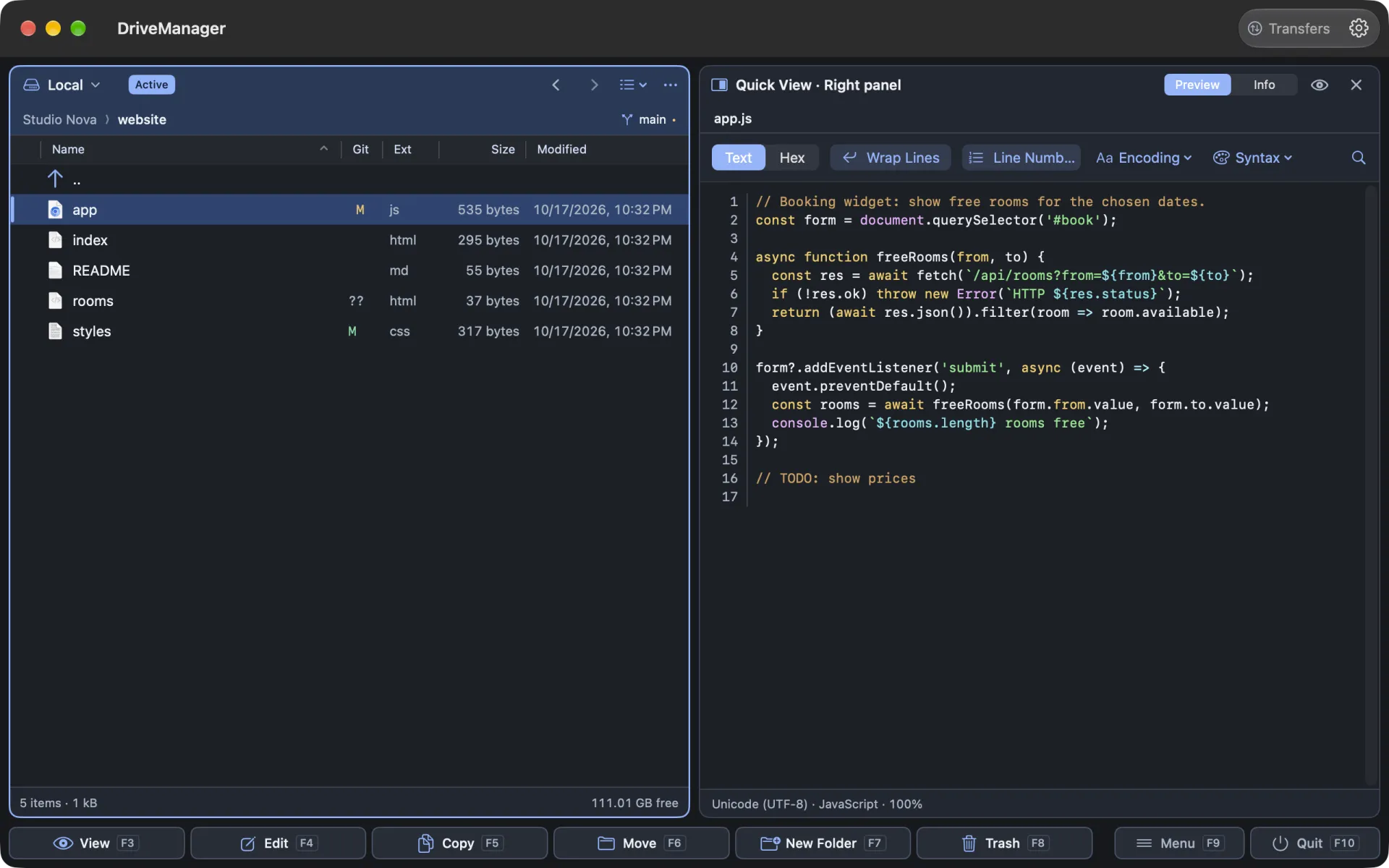Viewport: 1389px width, 868px height.
Task: Click the Edit F4 button
Action: 278,843
